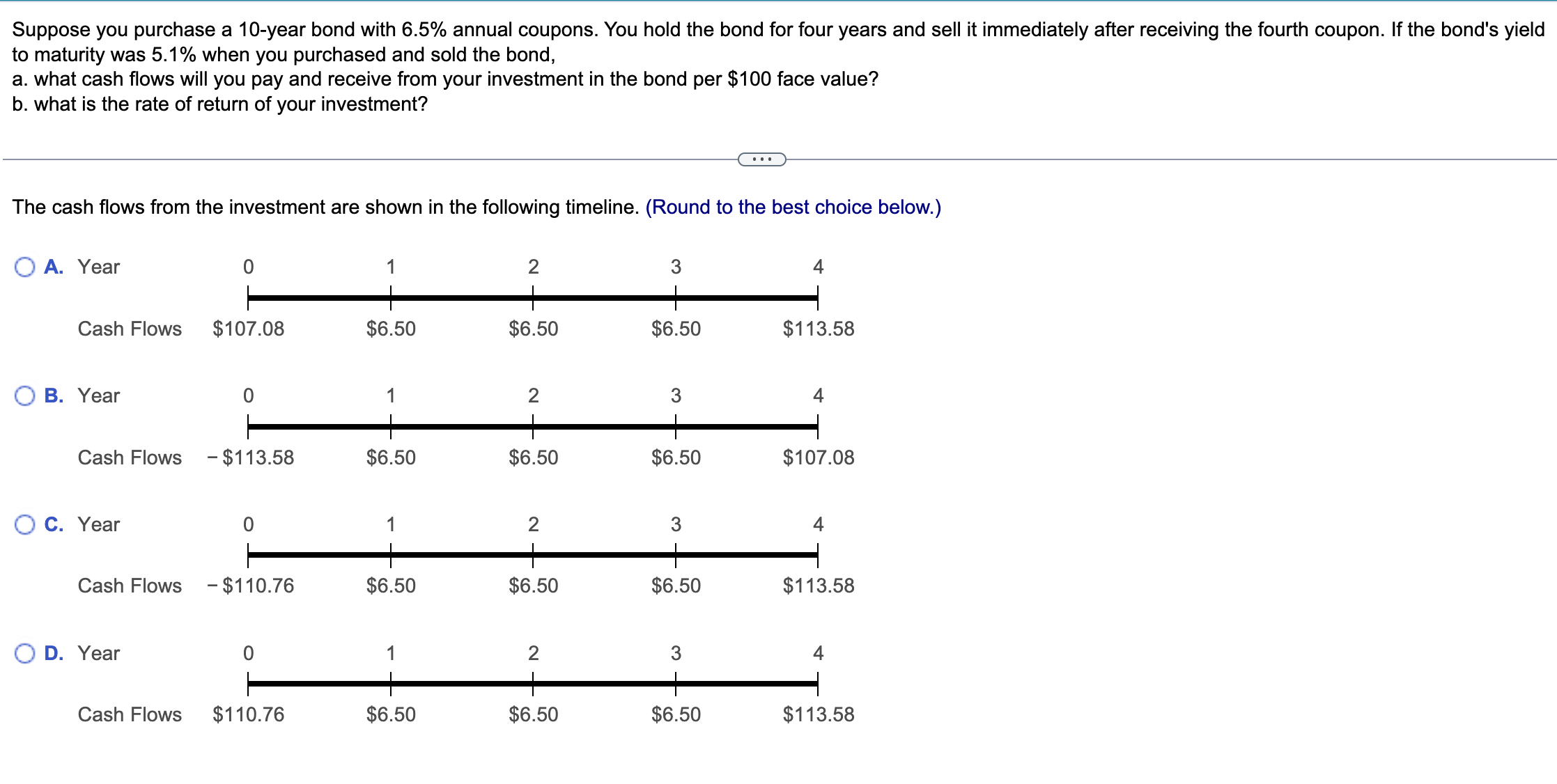Select radio button for option C
Image resolution: width=1557 pixels, height=784 pixels.
tap(25, 524)
